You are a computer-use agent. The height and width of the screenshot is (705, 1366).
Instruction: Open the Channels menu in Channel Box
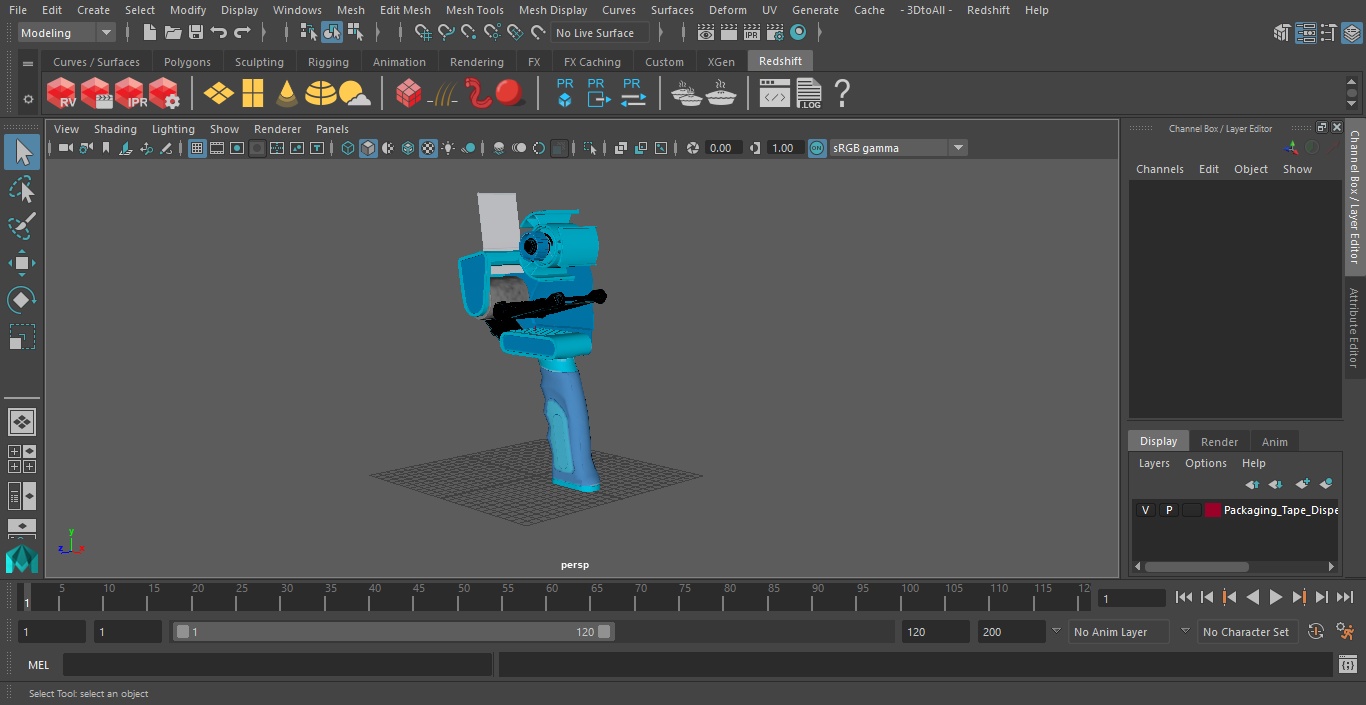point(1159,169)
